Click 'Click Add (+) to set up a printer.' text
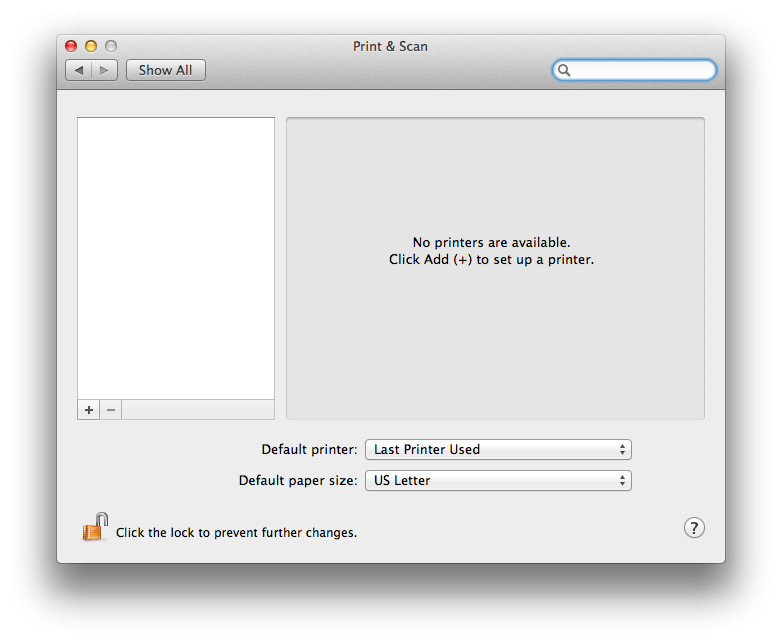Viewport: 782px width, 642px height. point(491,259)
